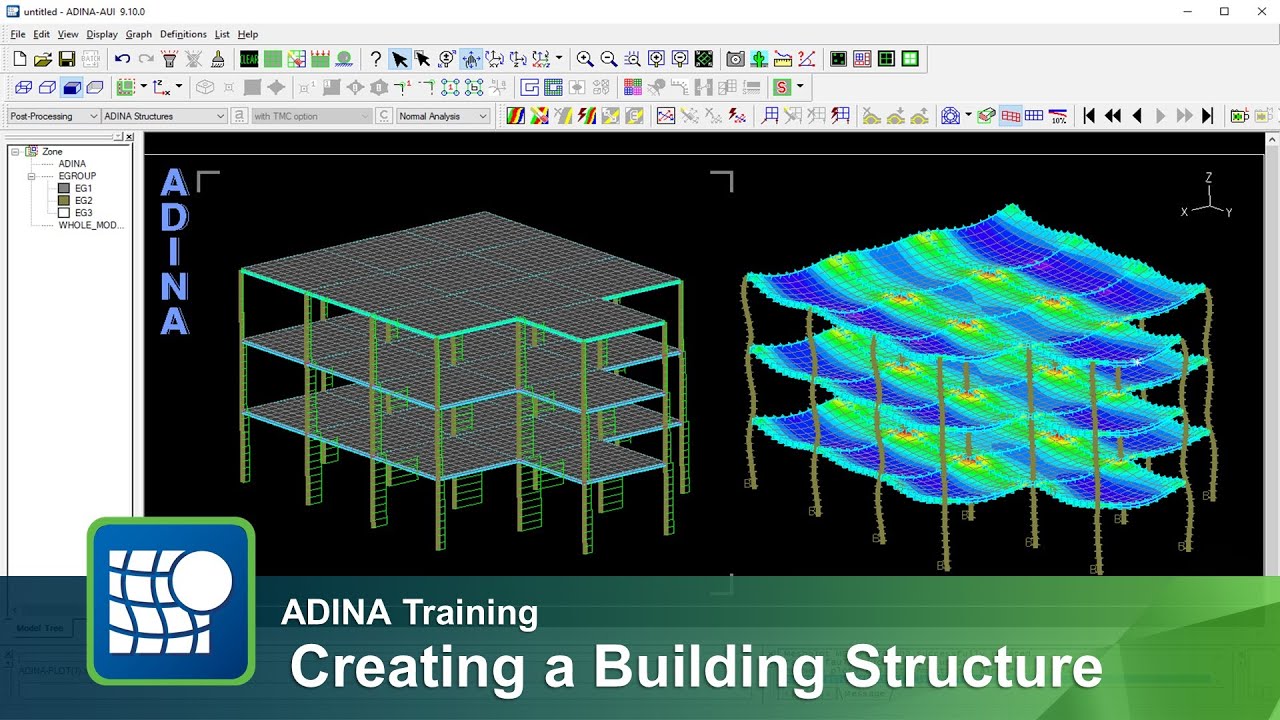The height and width of the screenshot is (720, 1280).
Task: Open the File menu
Action: [18, 34]
